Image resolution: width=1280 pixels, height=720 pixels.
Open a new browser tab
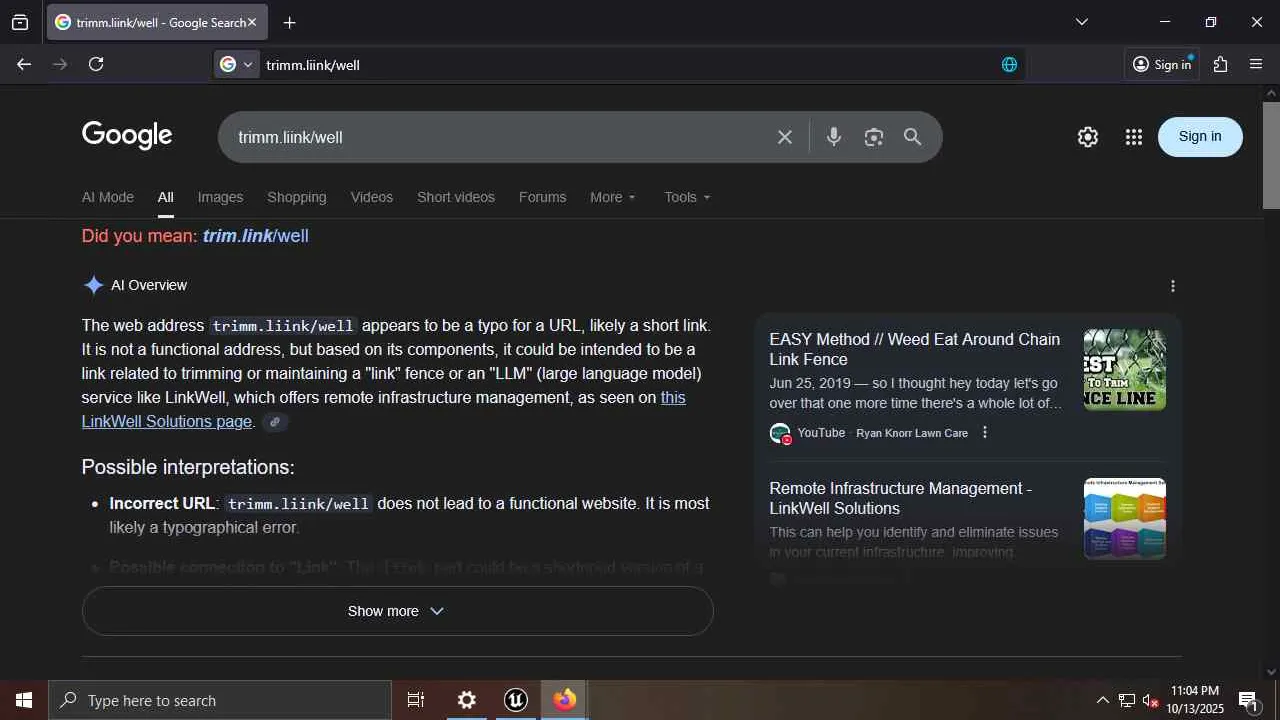(x=289, y=22)
